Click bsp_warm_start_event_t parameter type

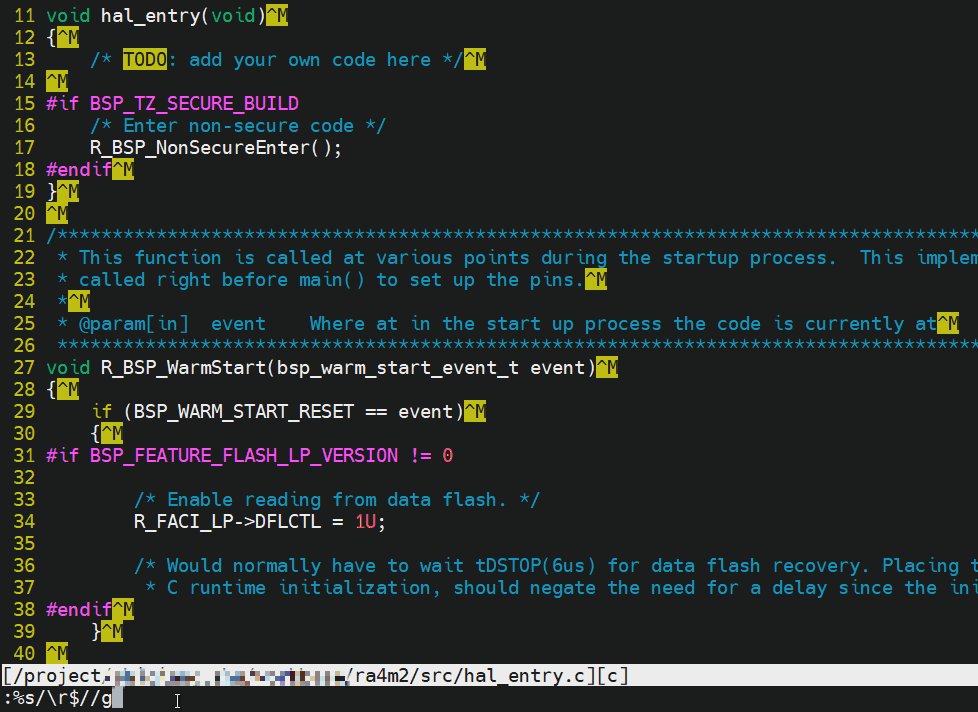tap(397, 368)
